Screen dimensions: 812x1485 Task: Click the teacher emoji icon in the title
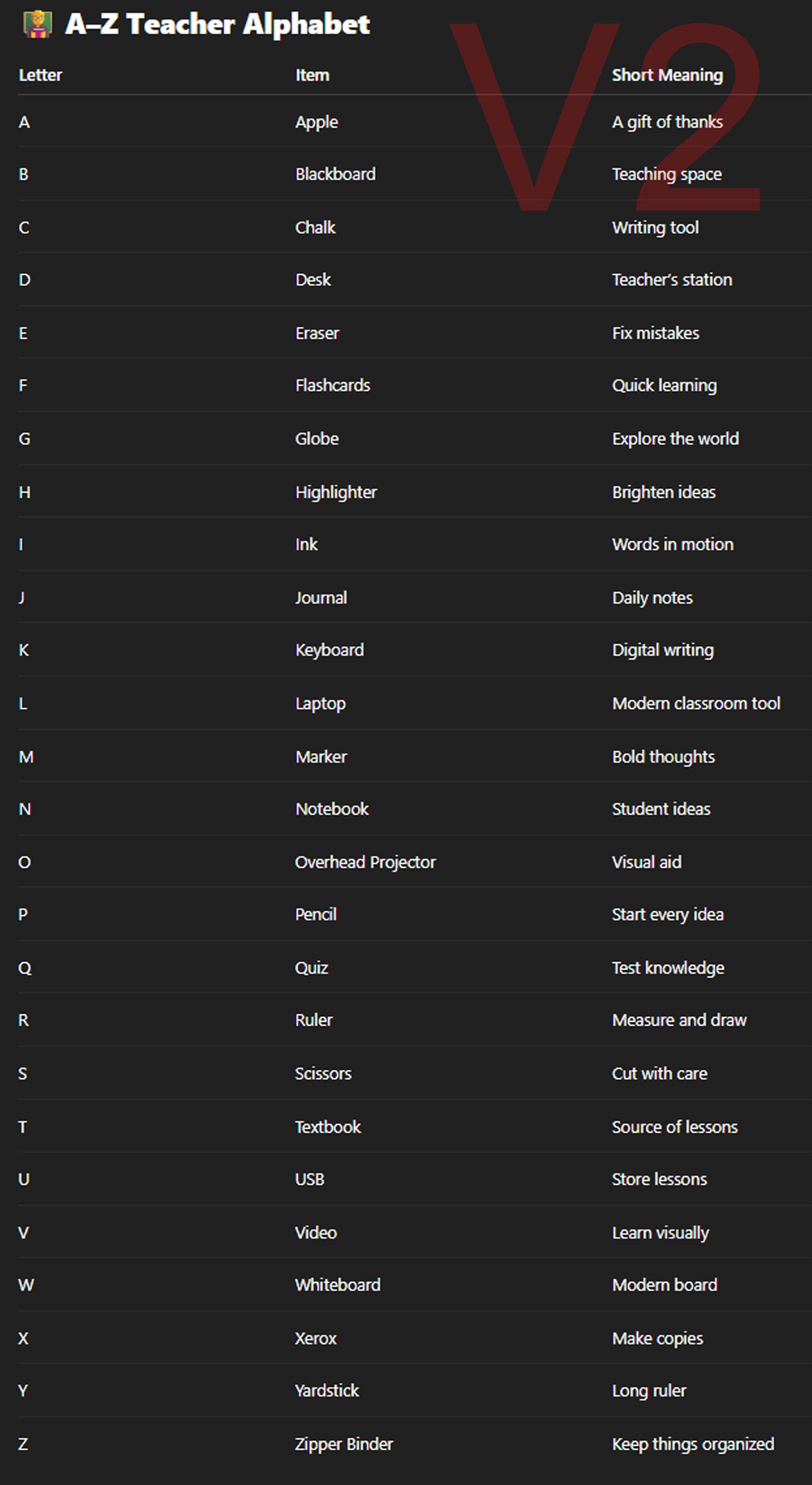[37, 25]
